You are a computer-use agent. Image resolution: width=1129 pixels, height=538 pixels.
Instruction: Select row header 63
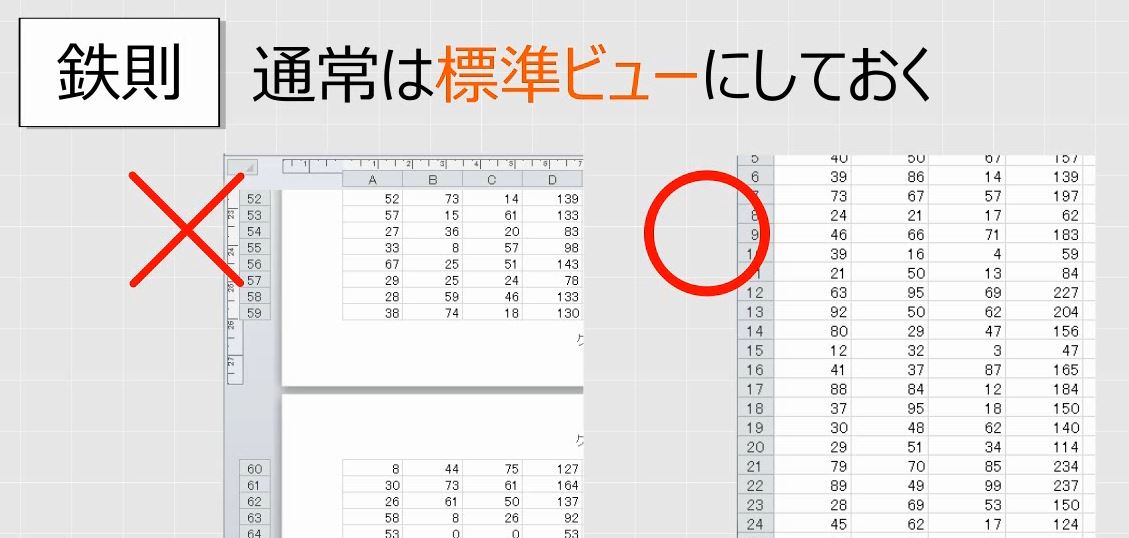pos(255,517)
